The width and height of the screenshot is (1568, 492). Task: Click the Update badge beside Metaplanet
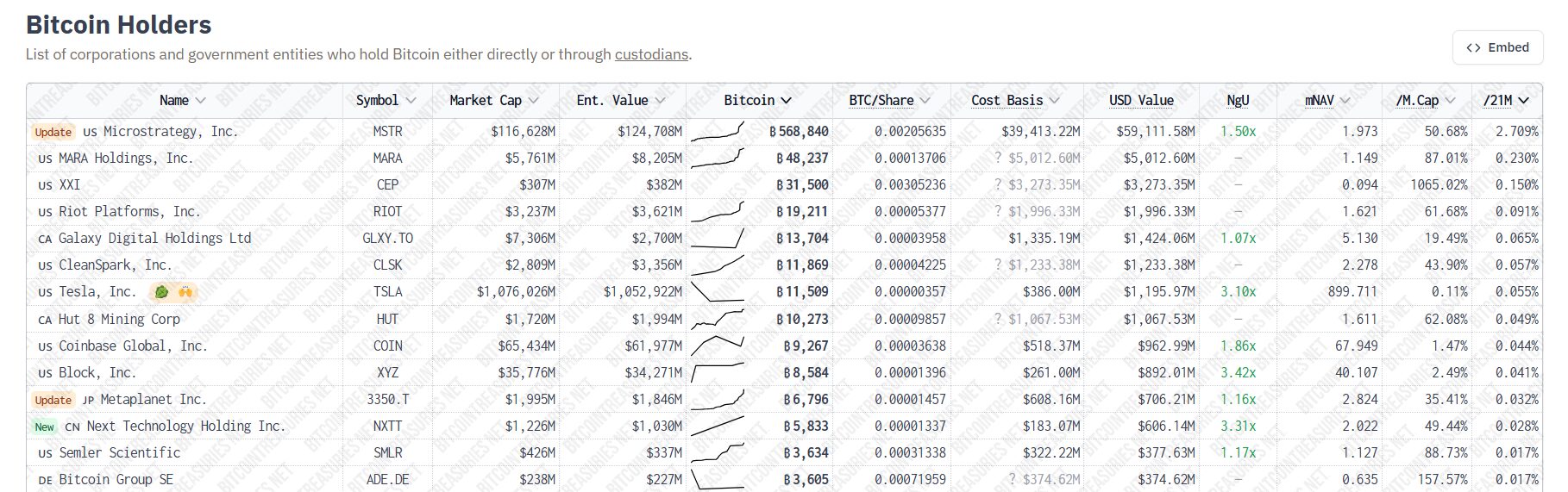[x=53, y=400]
